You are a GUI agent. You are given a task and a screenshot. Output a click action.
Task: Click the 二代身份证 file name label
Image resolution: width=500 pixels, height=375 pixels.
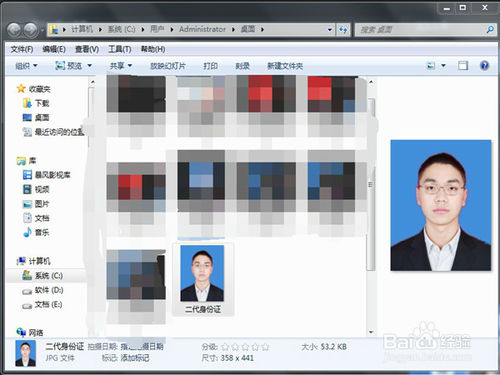coord(203,310)
